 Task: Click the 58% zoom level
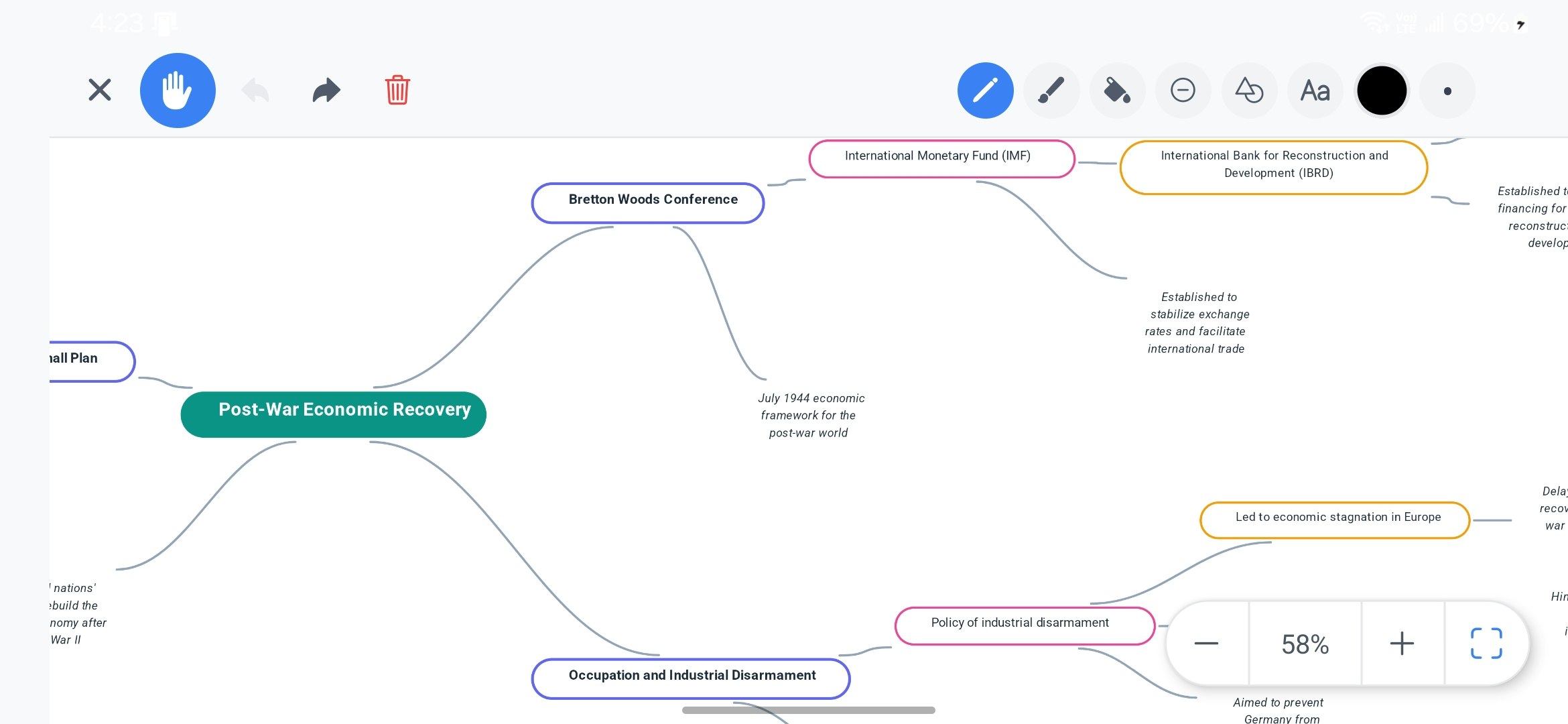pos(1305,644)
